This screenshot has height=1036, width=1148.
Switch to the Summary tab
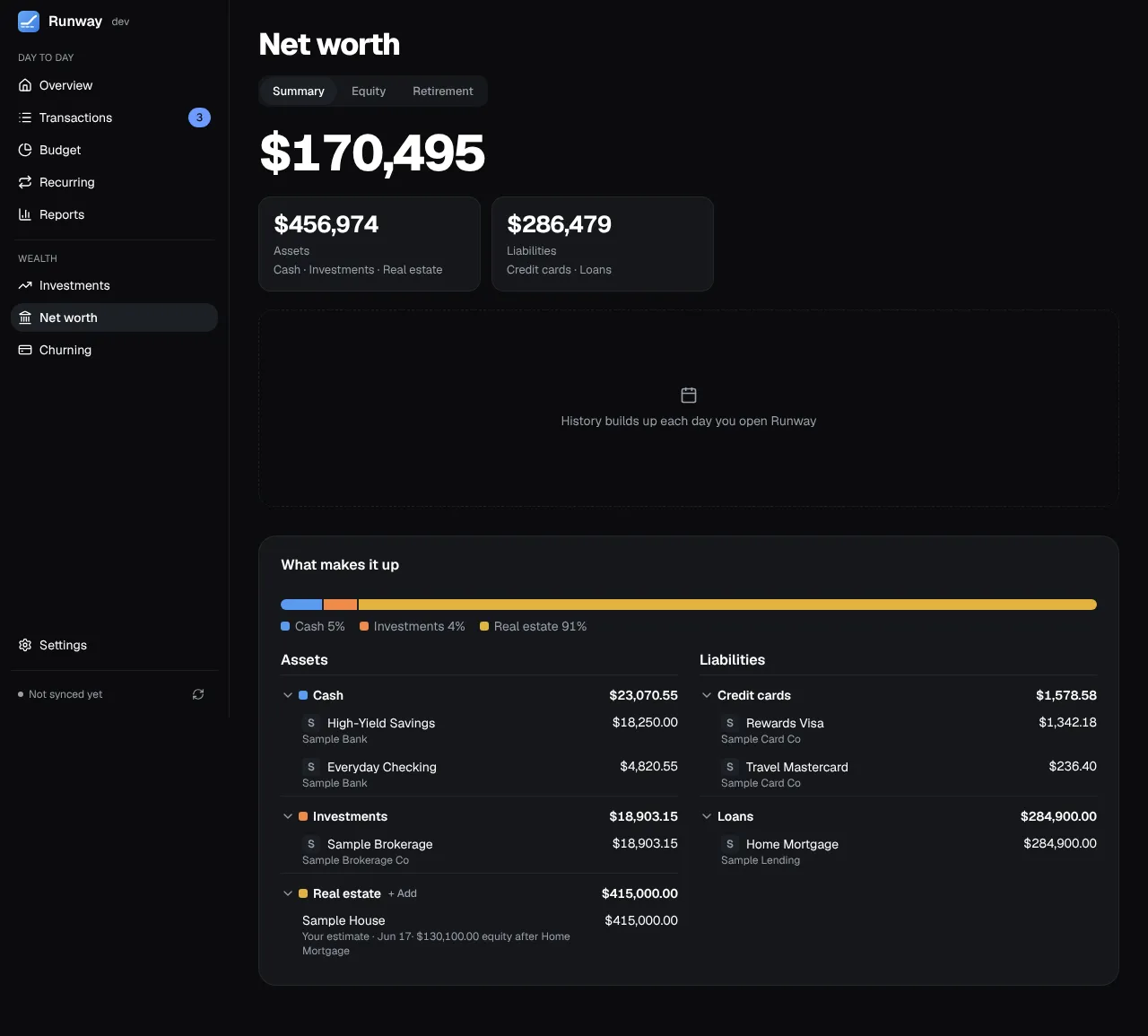click(299, 91)
